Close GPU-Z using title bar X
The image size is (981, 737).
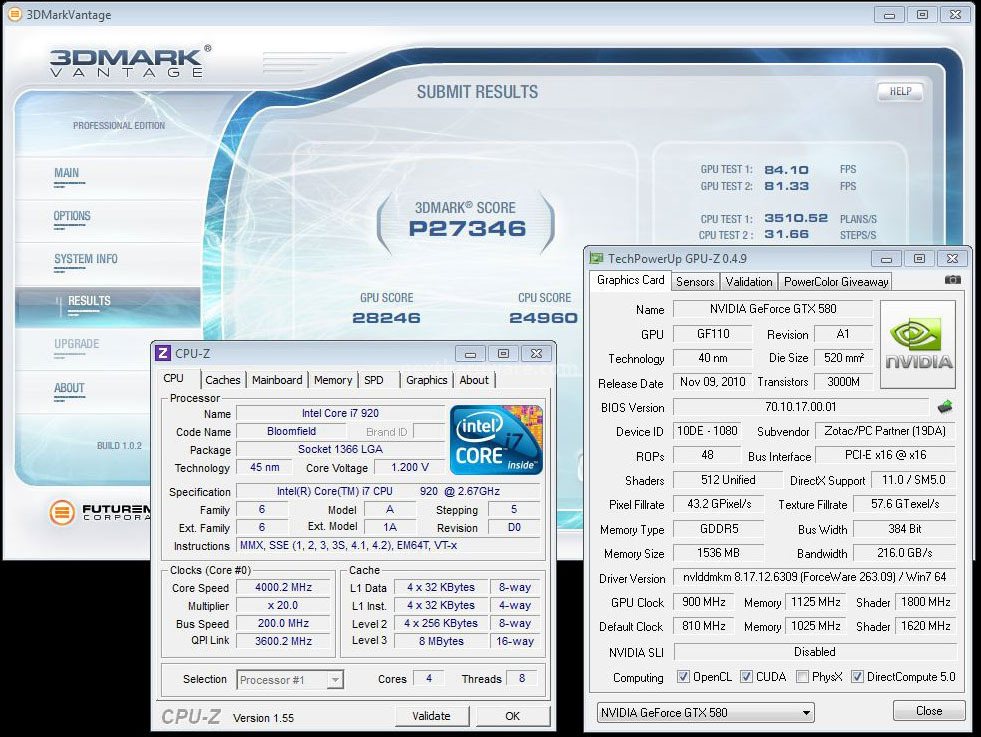point(952,258)
